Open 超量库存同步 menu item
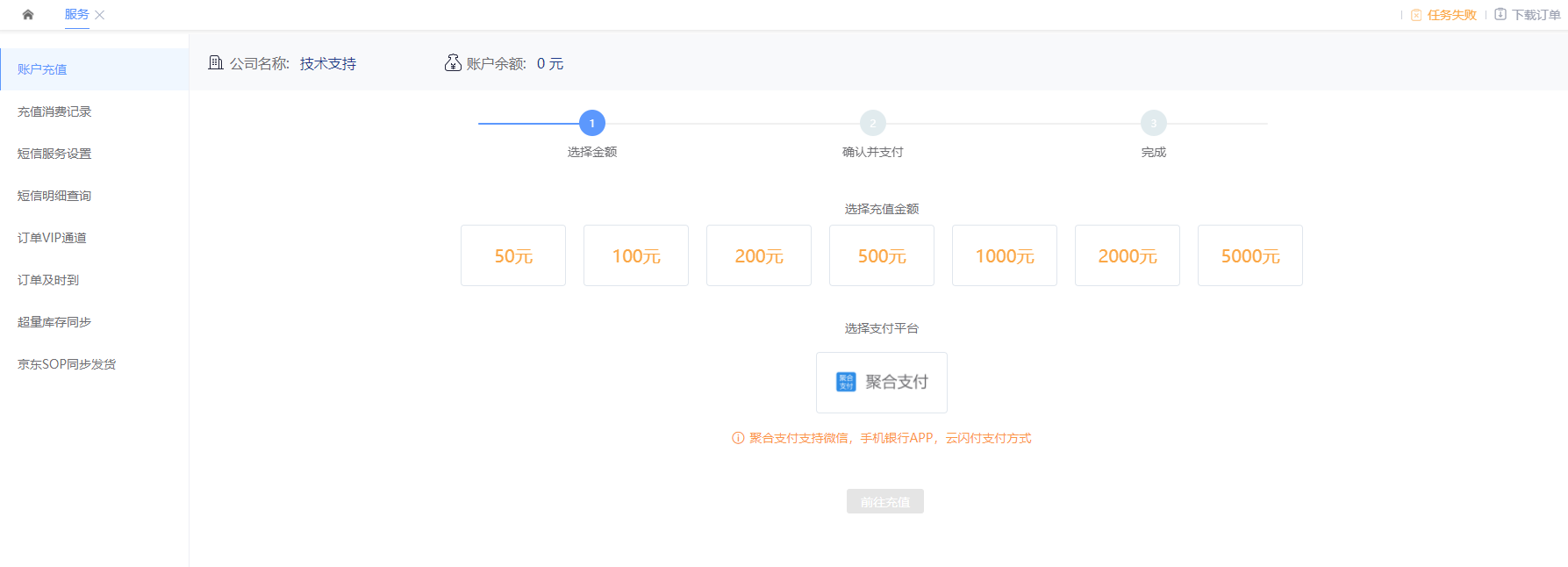This screenshot has width=1568, height=567. coord(95,322)
